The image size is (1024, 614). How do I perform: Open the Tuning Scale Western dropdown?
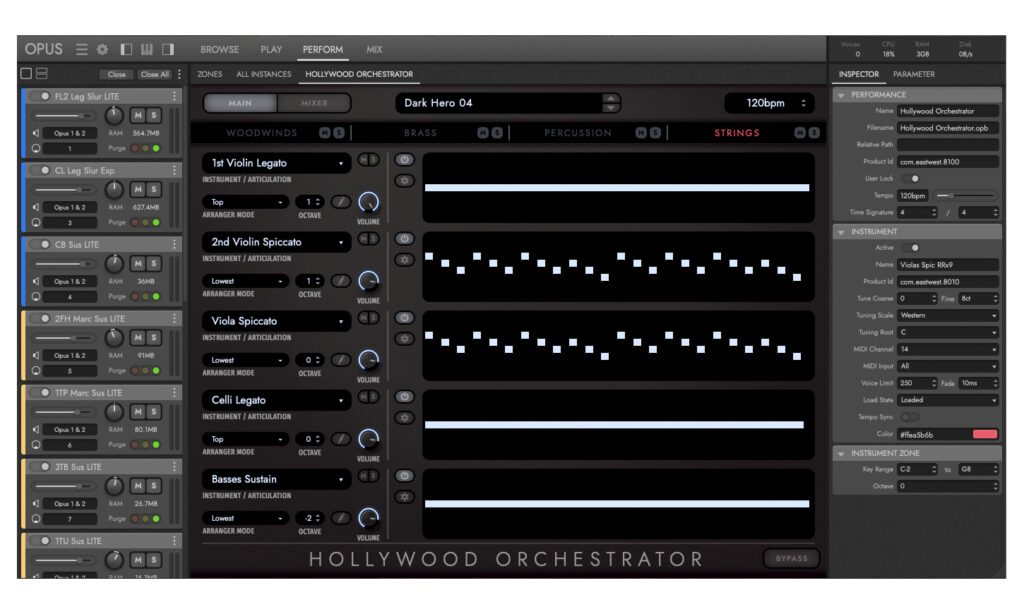[x=948, y=315]
